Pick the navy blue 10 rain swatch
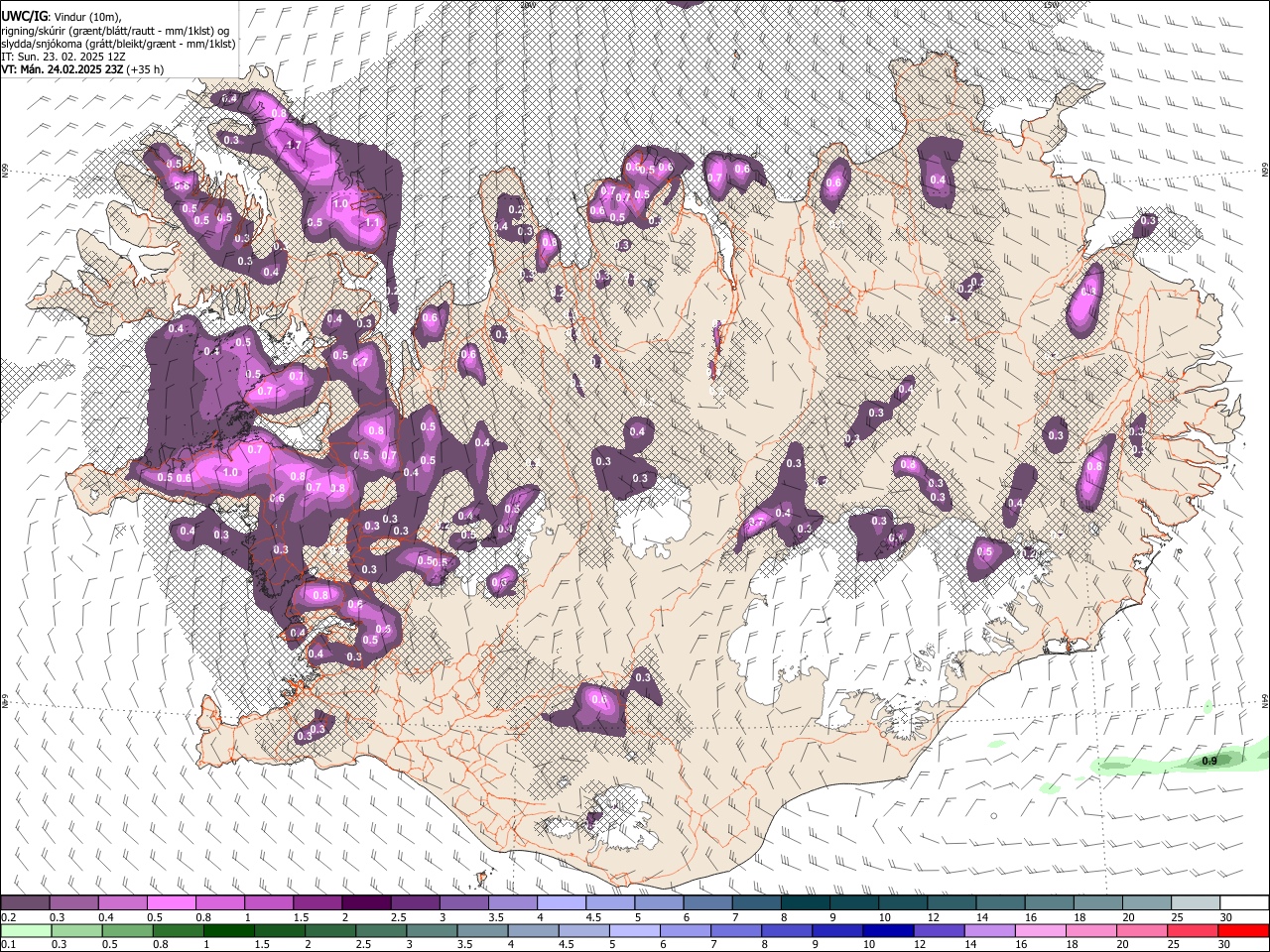This screenshot has width=1270, height=952. (x=888, y=930)
